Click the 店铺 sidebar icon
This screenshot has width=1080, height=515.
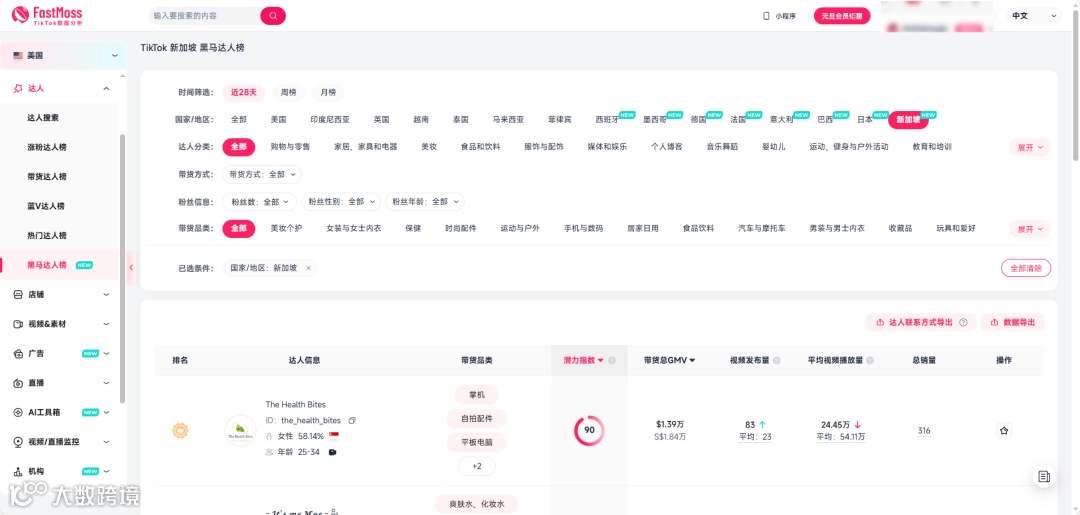(19, 295)
